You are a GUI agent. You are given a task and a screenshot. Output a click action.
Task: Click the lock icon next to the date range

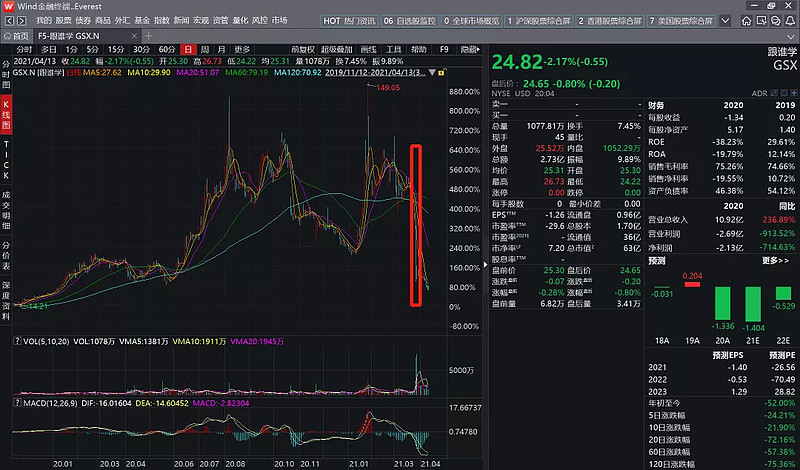(x=441, y=72)
